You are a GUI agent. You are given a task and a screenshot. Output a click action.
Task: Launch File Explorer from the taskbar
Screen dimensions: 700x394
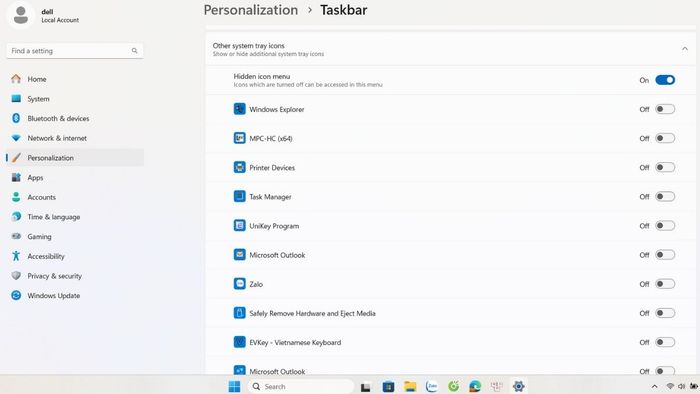(410, 386)
